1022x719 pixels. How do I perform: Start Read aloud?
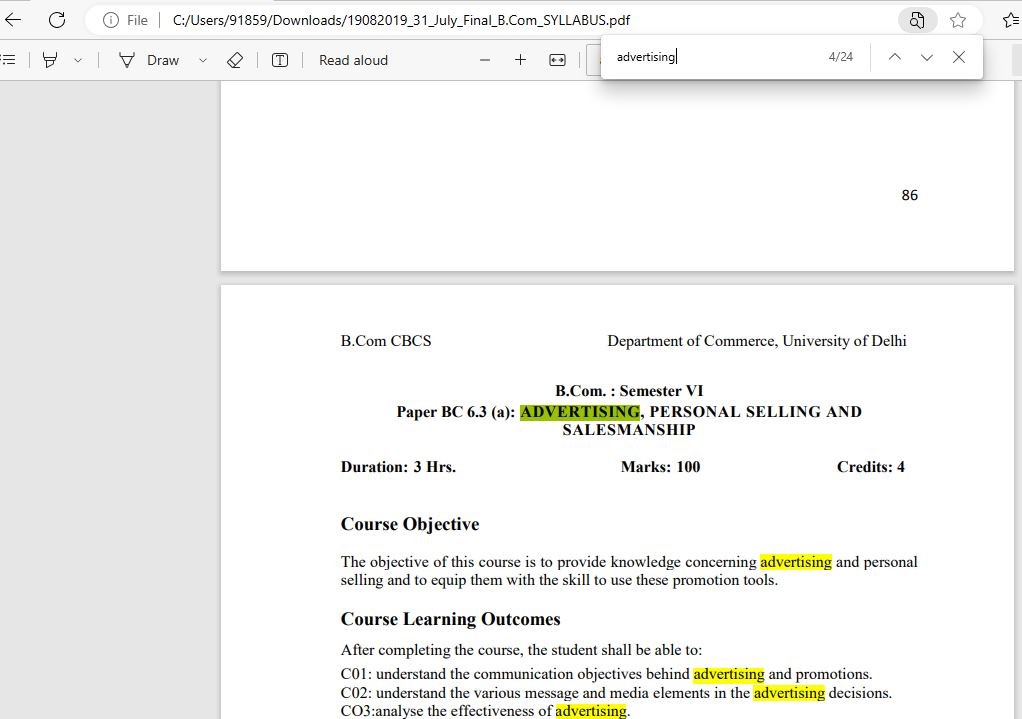pyautogui.click(x=353, y=60)
